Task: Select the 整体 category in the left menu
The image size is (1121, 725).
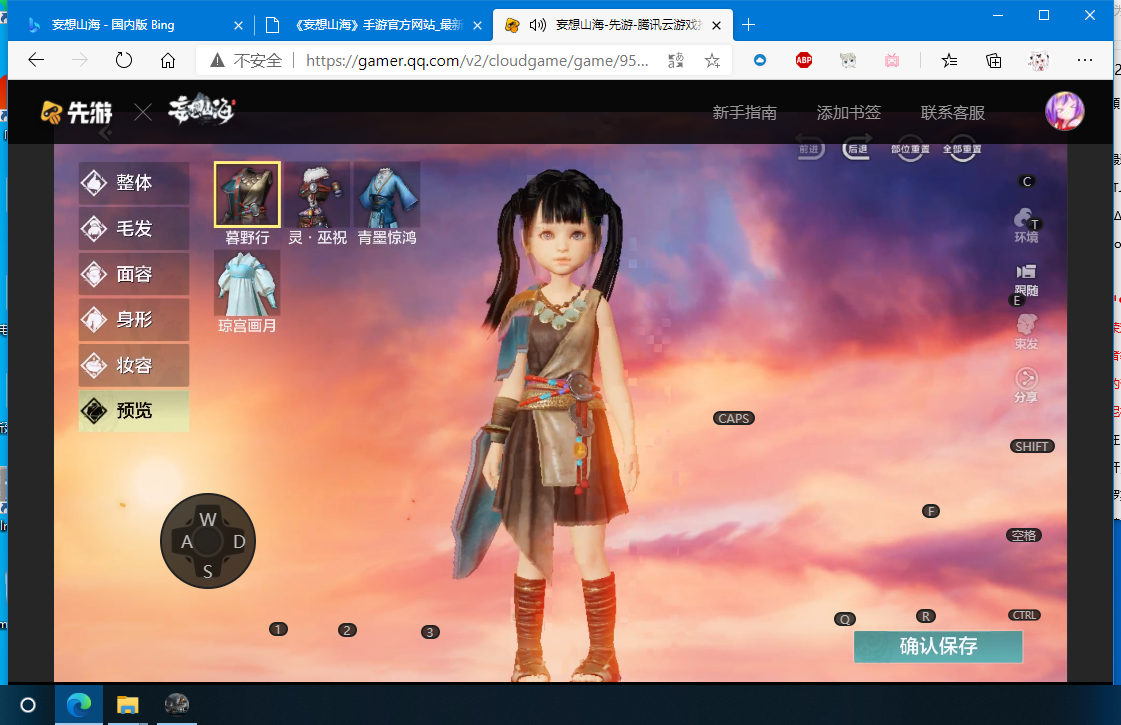Action: click(134, 183)
